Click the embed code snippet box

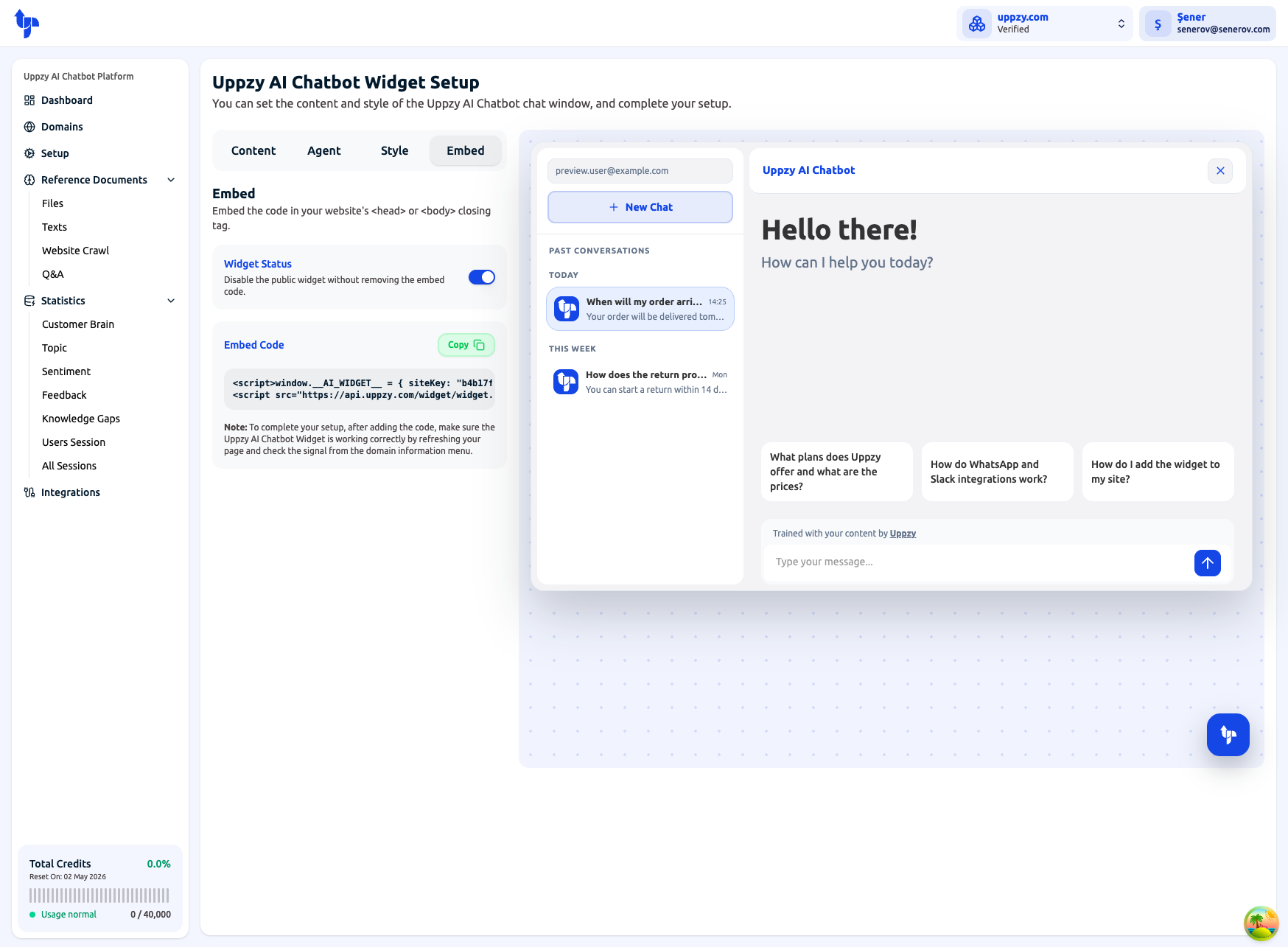point(360,389)
